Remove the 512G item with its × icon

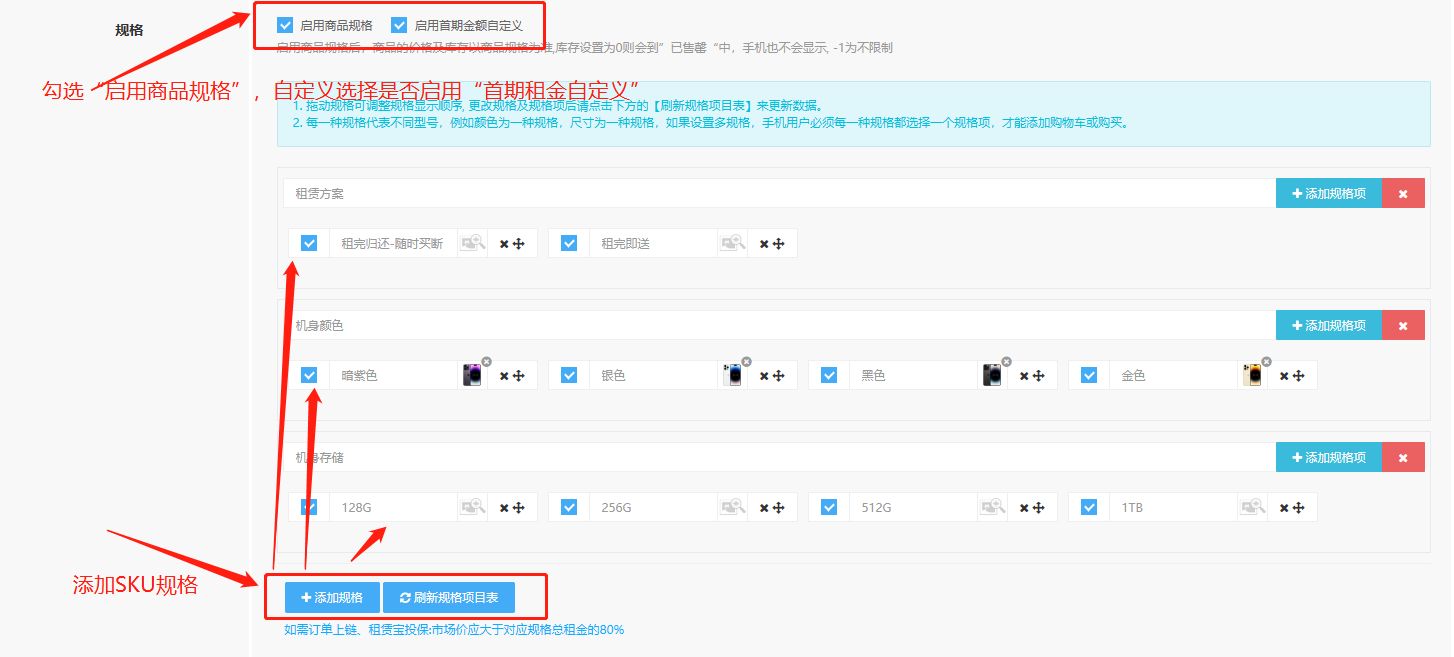click(x=1024, y=508)
